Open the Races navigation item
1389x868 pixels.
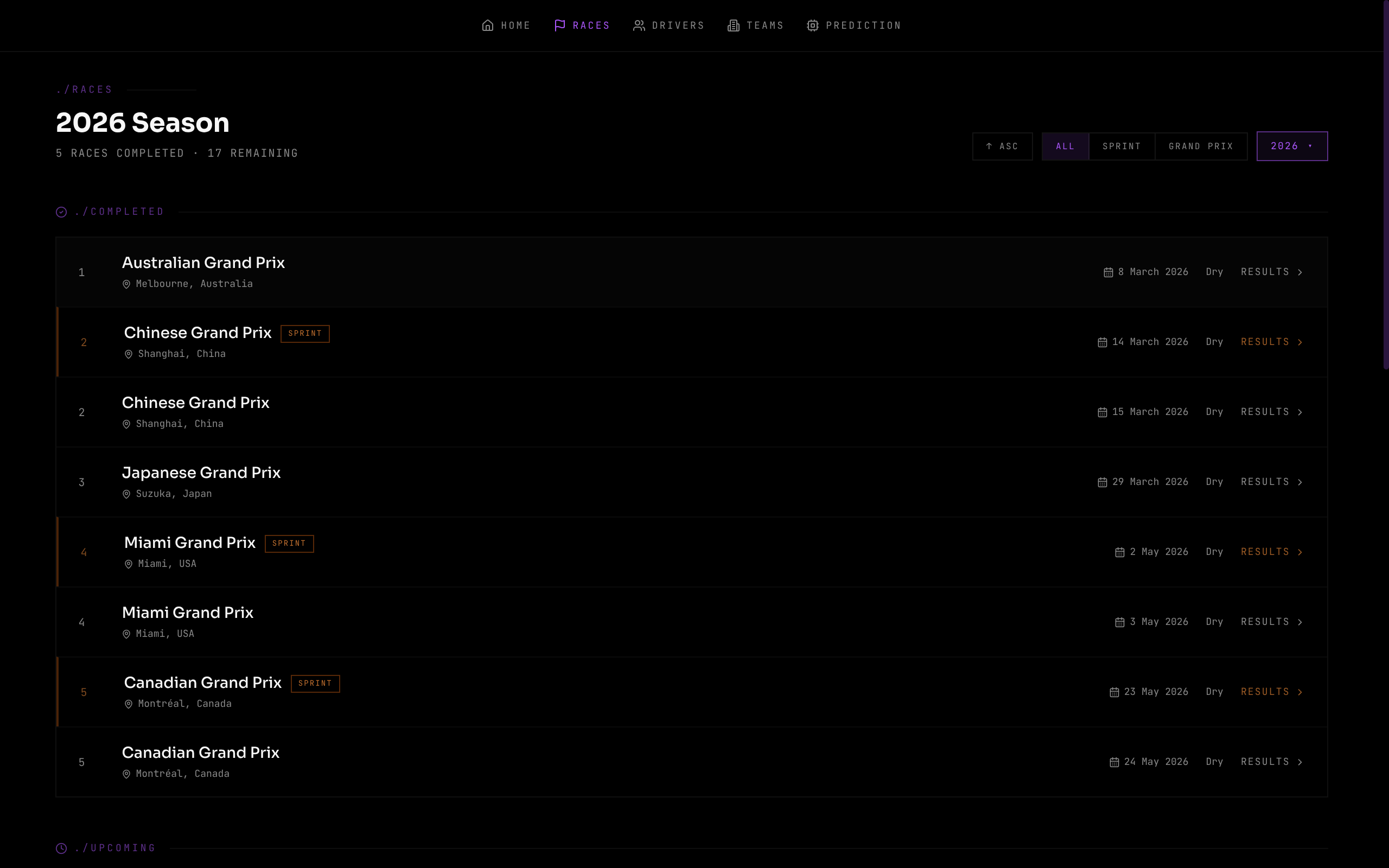coord(582,25)
